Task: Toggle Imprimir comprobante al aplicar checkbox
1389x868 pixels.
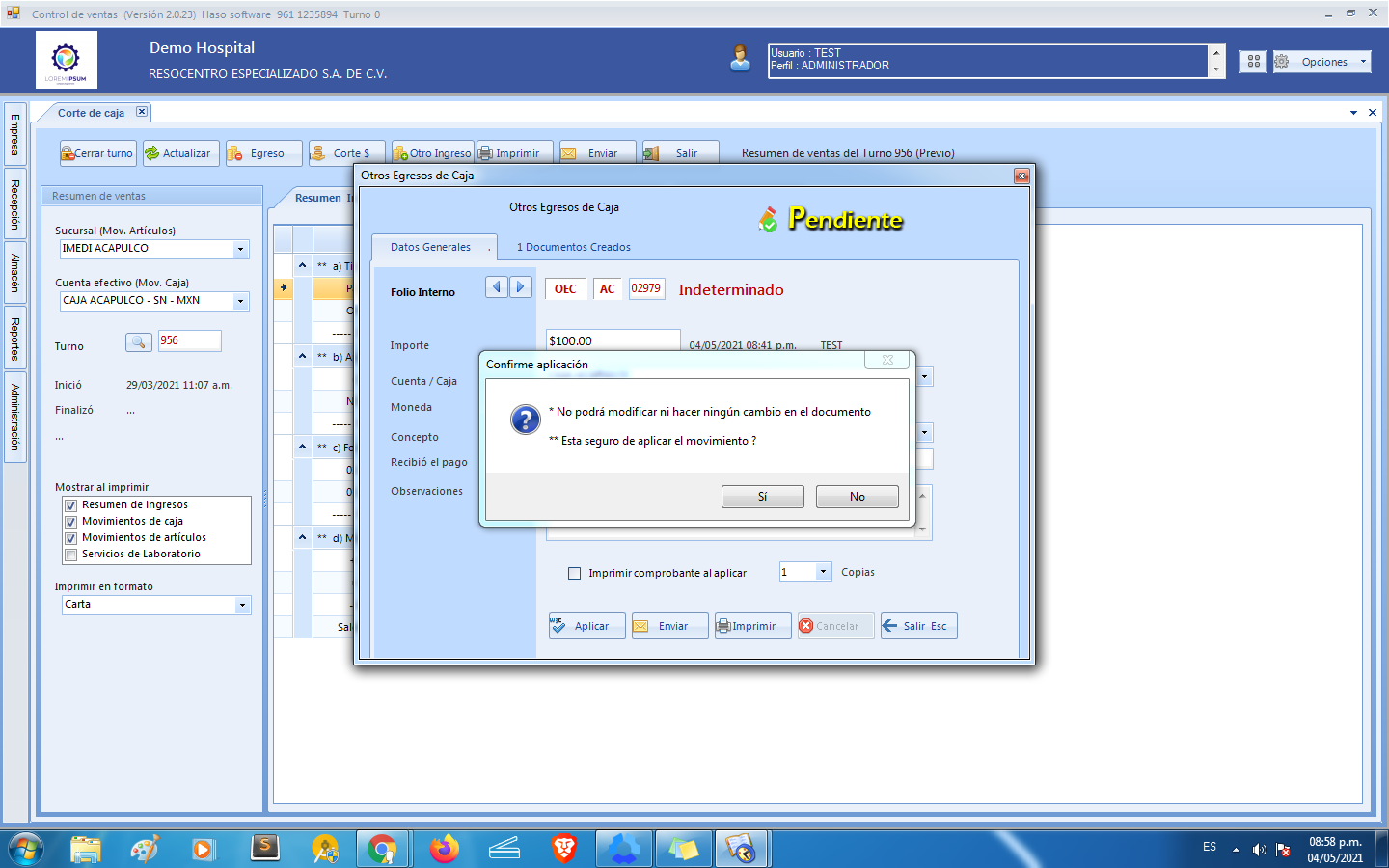Action: pyautogui.click(x=575, y=573)
